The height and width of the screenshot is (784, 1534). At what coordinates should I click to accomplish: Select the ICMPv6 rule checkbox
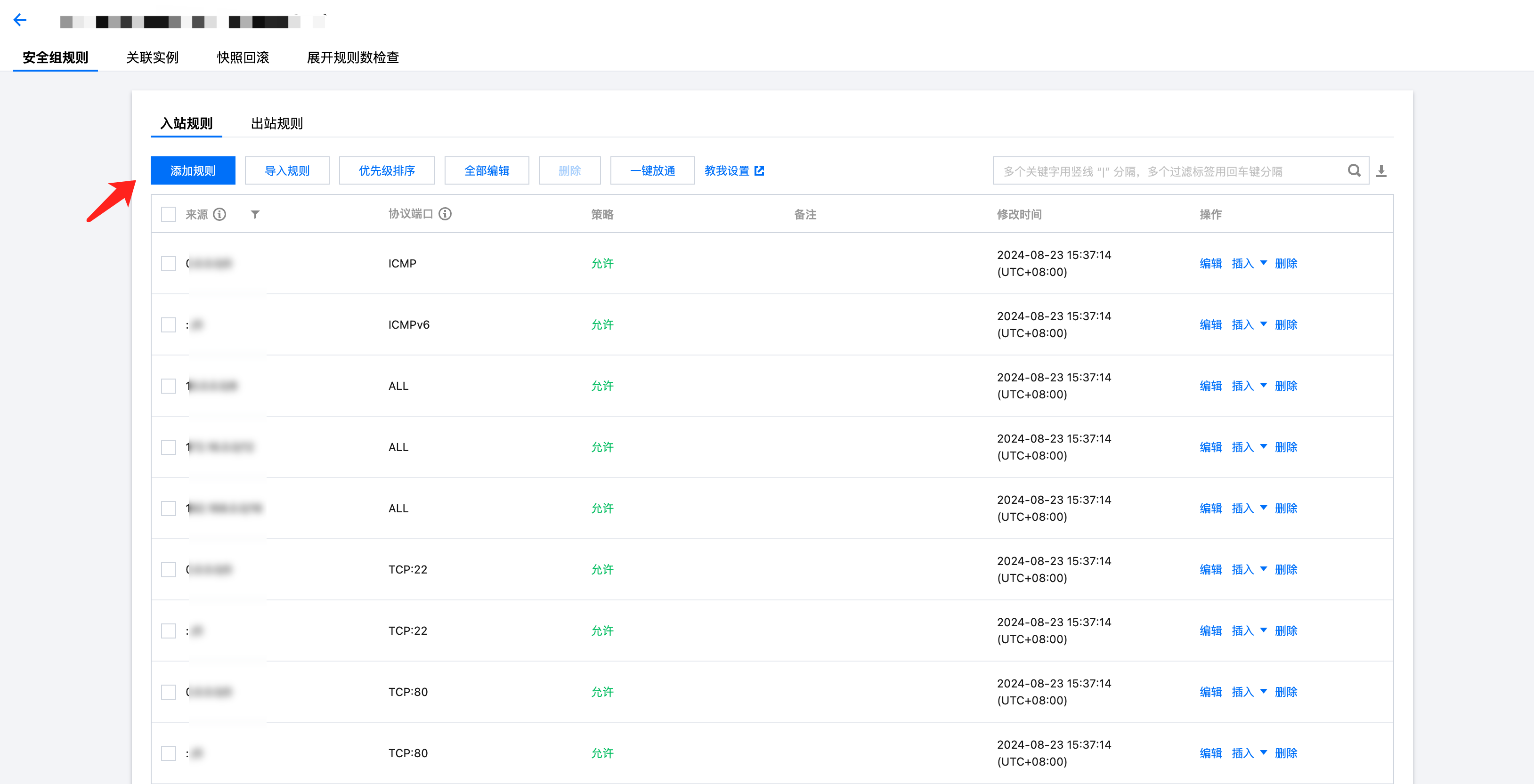click(x=169, y=325)
